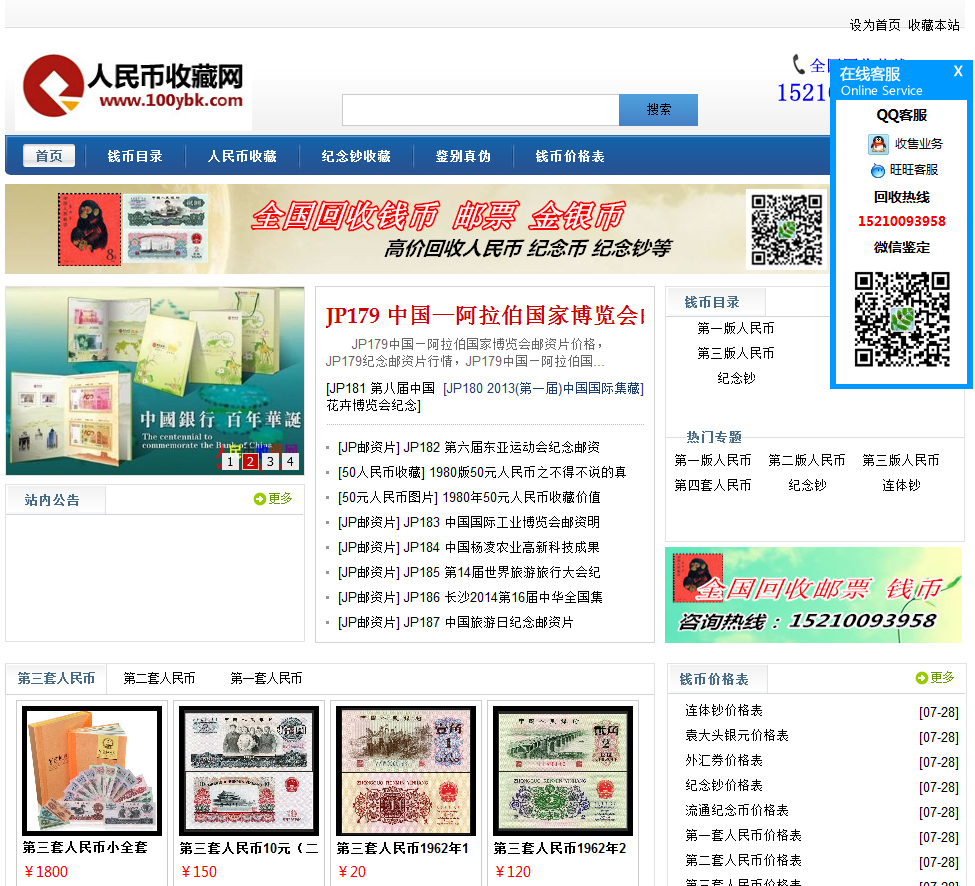Switch to 第一套人民币 tab

click(x=266, y=678)
